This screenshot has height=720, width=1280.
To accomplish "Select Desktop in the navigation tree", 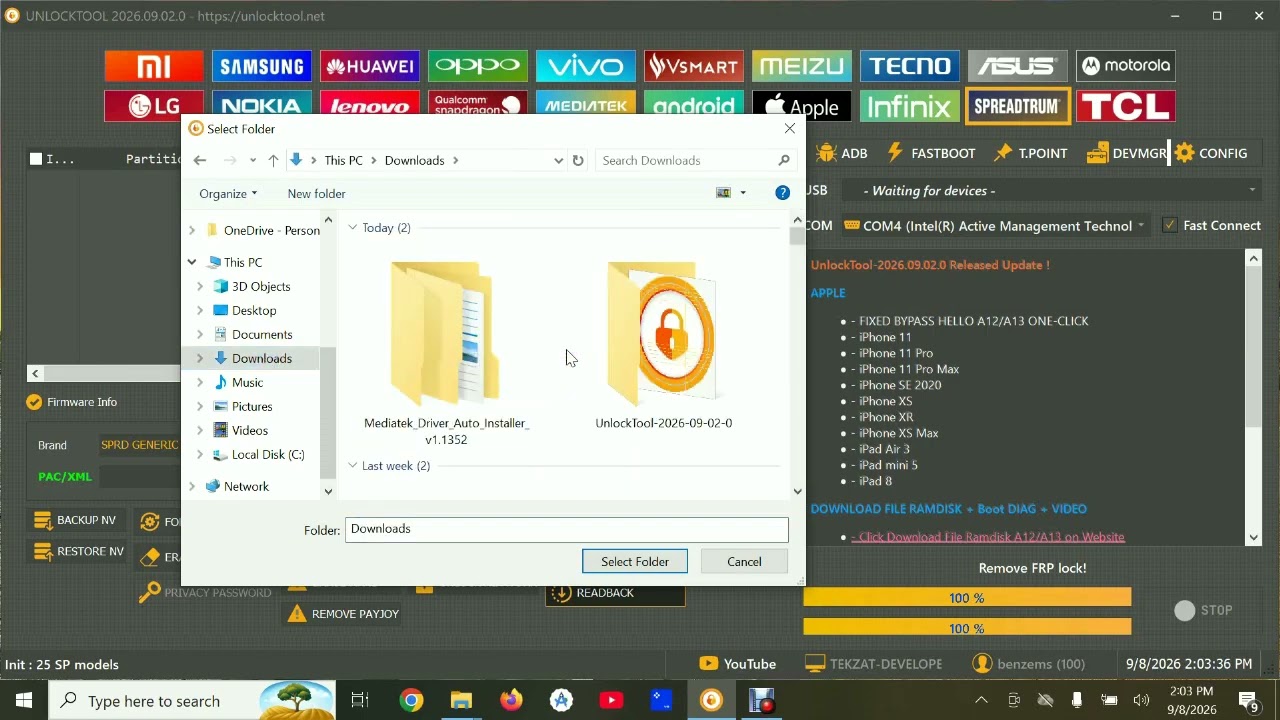I will coord(254,311).
